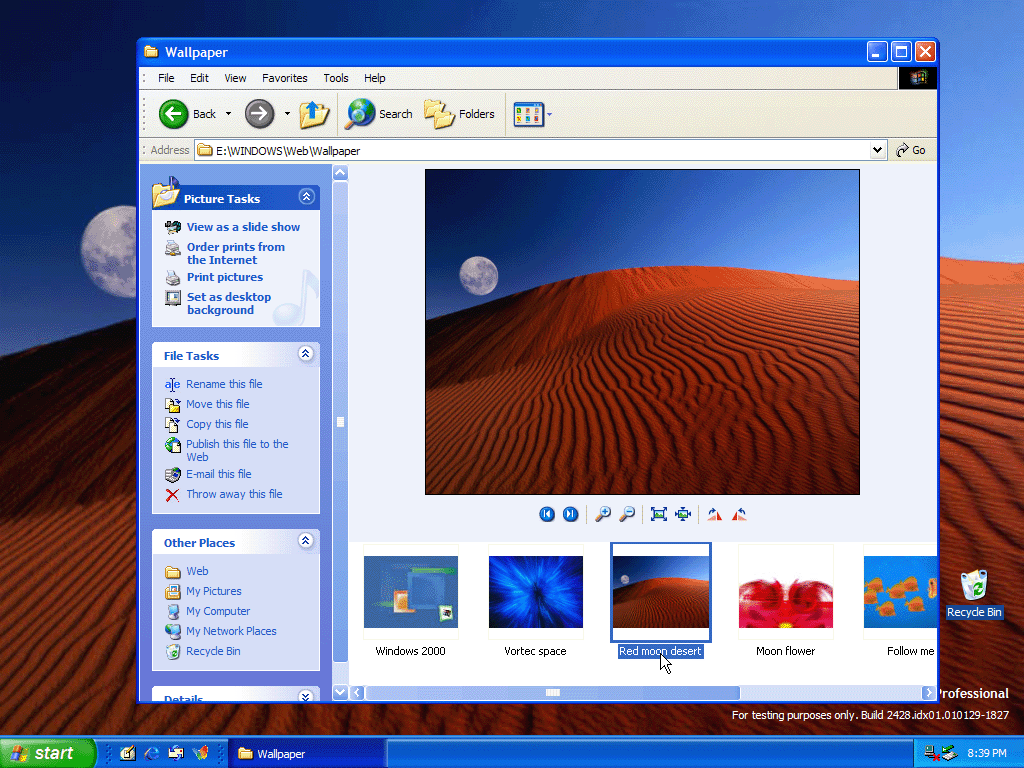Image resolution: width=1024 pixels, height=768 pixels.
Task: Expand the Address bar dropdown
Action: (x=877, y=150)
